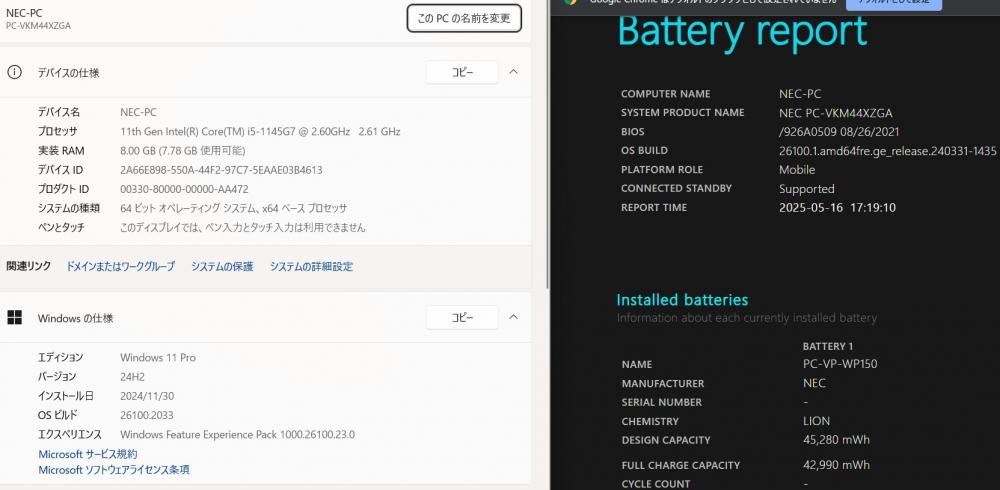Select the install date 2024/11/30
The width and height of the screenshot is (1000, 490).
[x=147, y=396]
